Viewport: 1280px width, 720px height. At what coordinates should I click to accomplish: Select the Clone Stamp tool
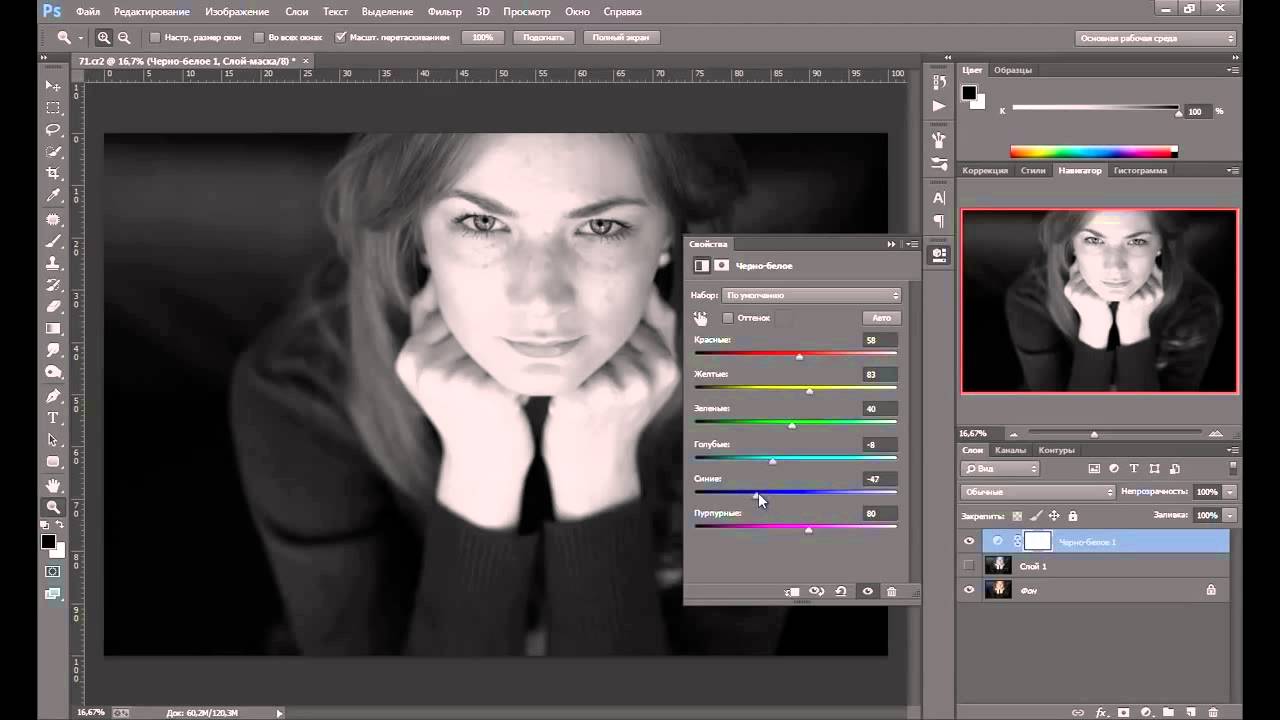[54, 263]
